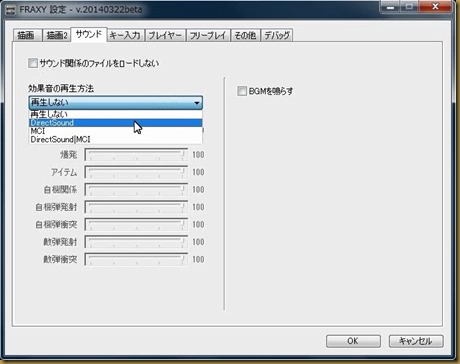This screenshot has height=364, width=460.
Task: Click the 敵弾衝突 volume slider
Action: point(136,259)
